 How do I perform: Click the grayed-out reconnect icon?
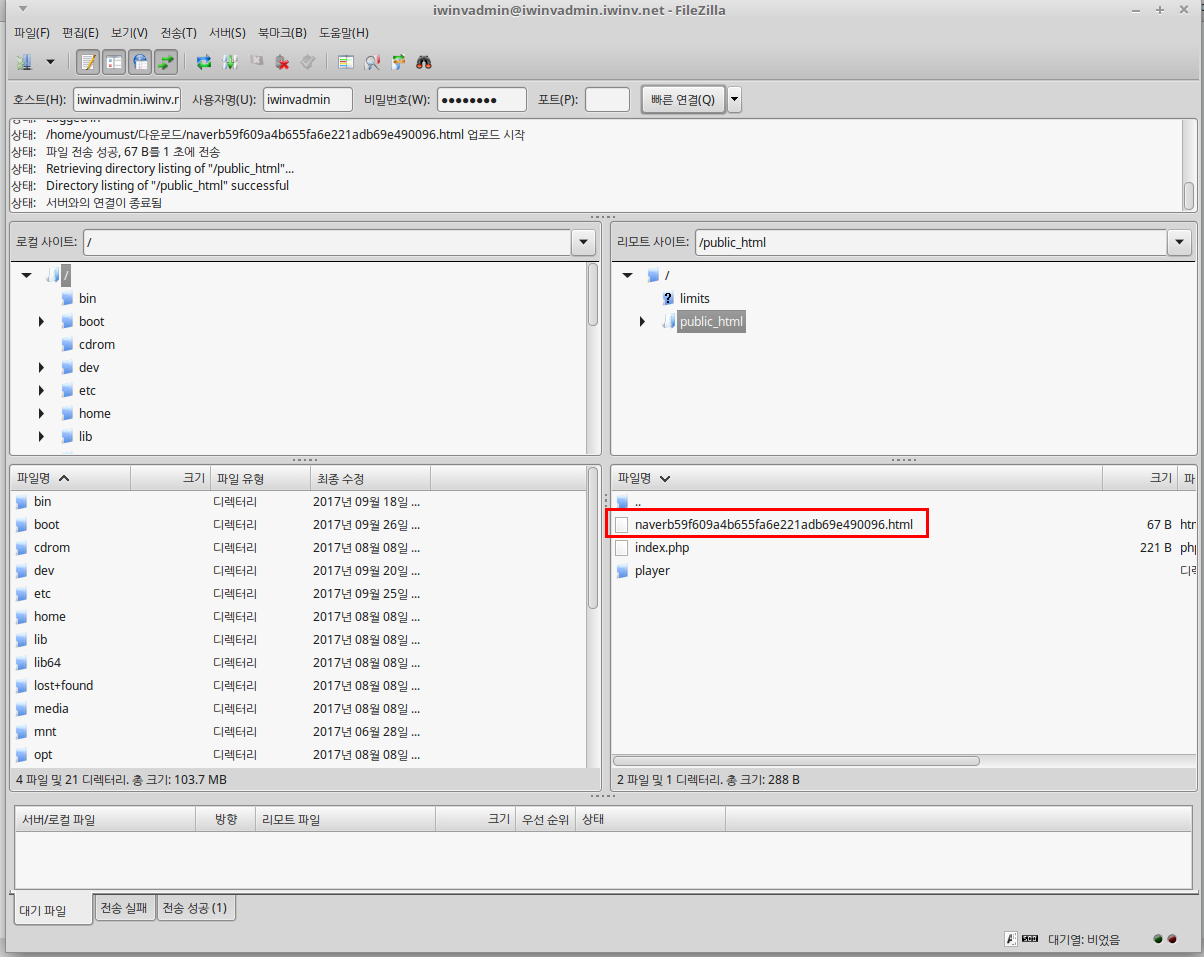click(308, 62)
